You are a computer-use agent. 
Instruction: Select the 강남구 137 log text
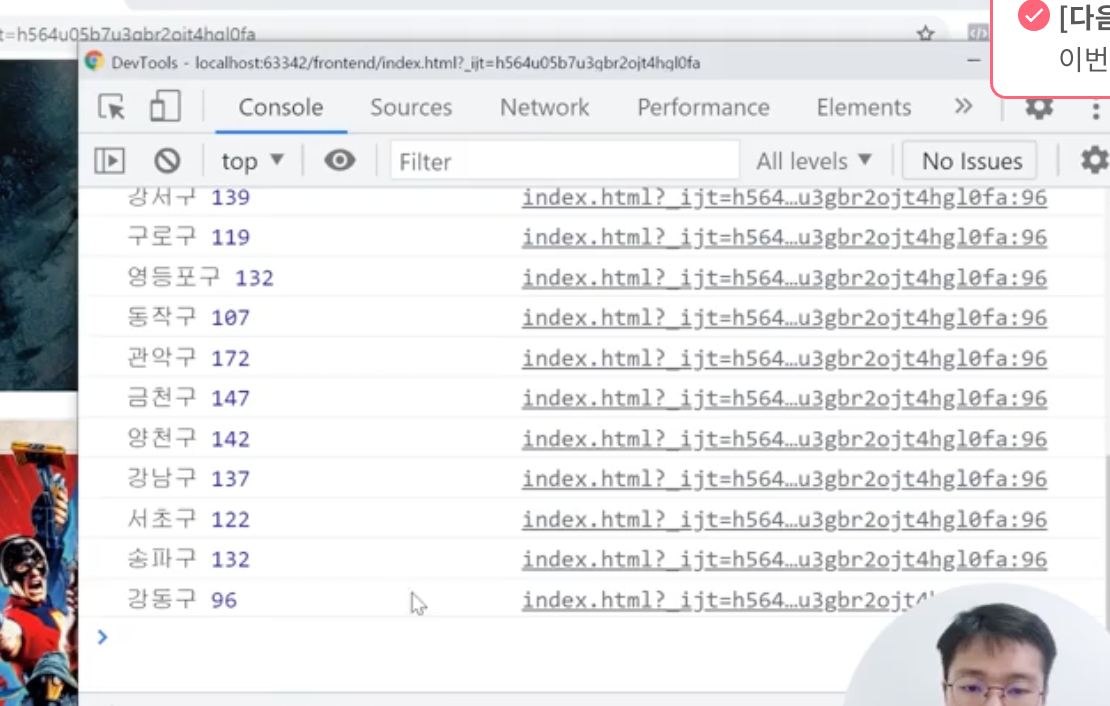tap(188, 478)
